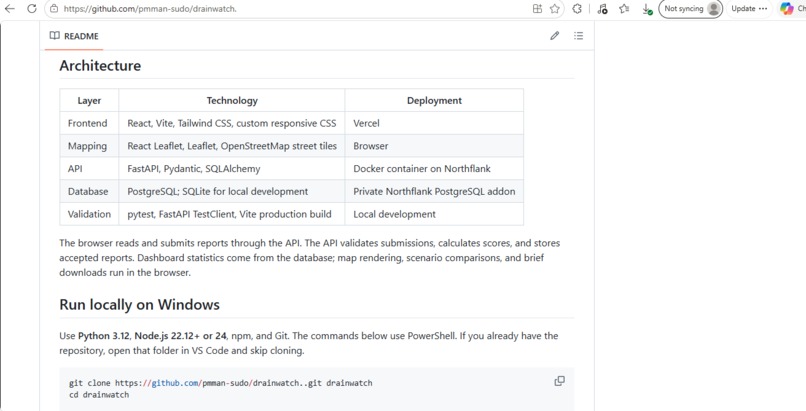Click the 'Run locally on Windows' heading
806x411 pixels.
pos(139,305)
